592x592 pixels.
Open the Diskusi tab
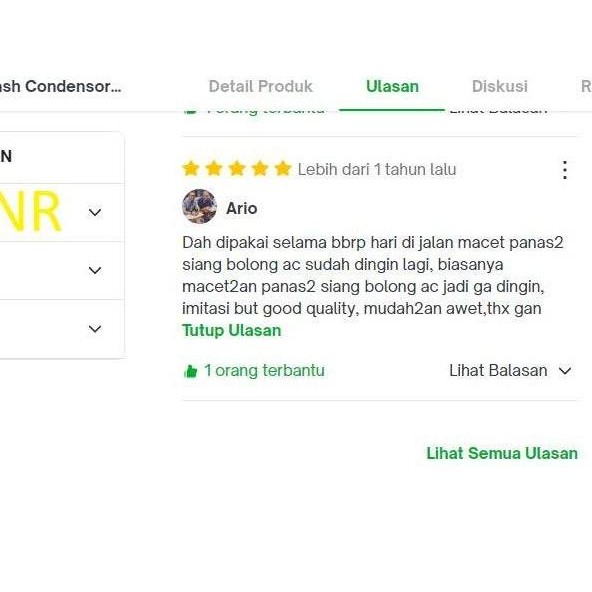500,86
